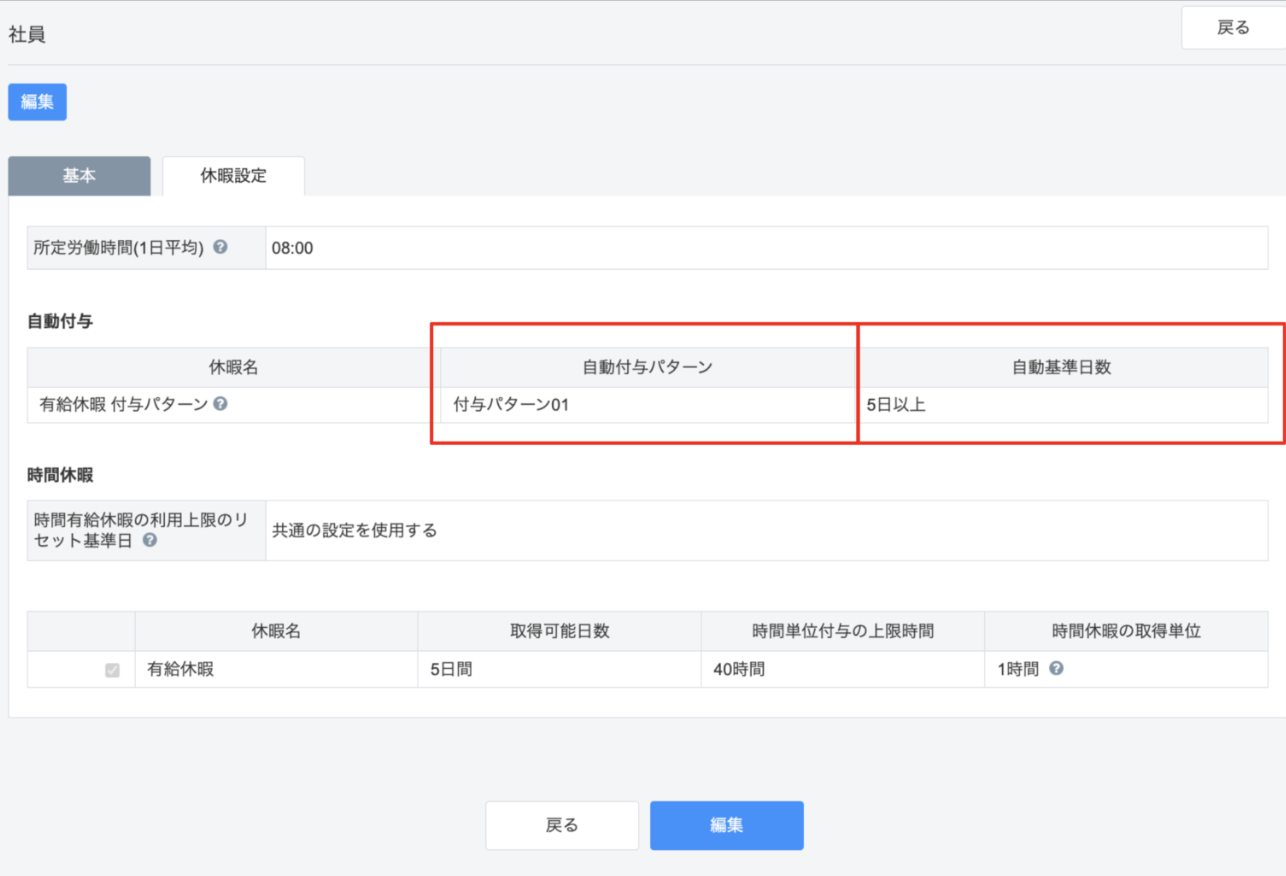Click the 時間休暇 section heading
1286x876 pixels.
pos(60,475)
